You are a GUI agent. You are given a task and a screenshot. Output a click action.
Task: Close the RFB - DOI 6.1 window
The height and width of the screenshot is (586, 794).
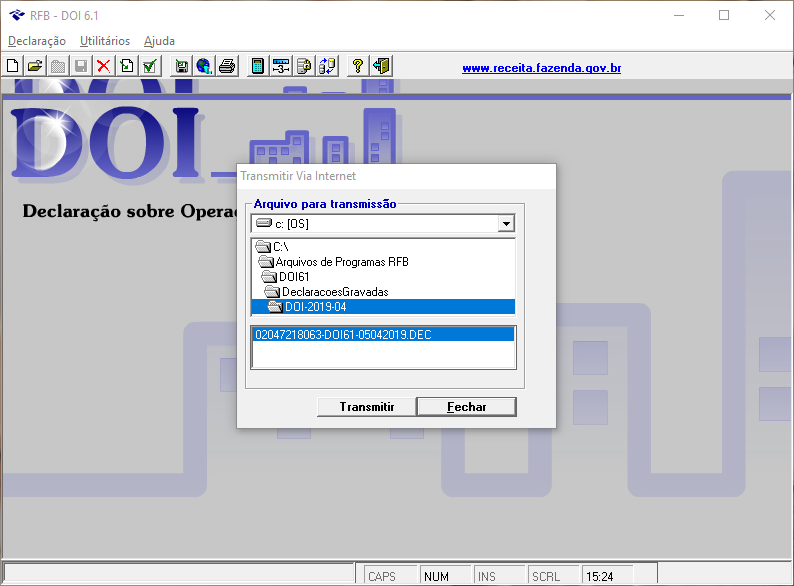click(x=770, y=15)
